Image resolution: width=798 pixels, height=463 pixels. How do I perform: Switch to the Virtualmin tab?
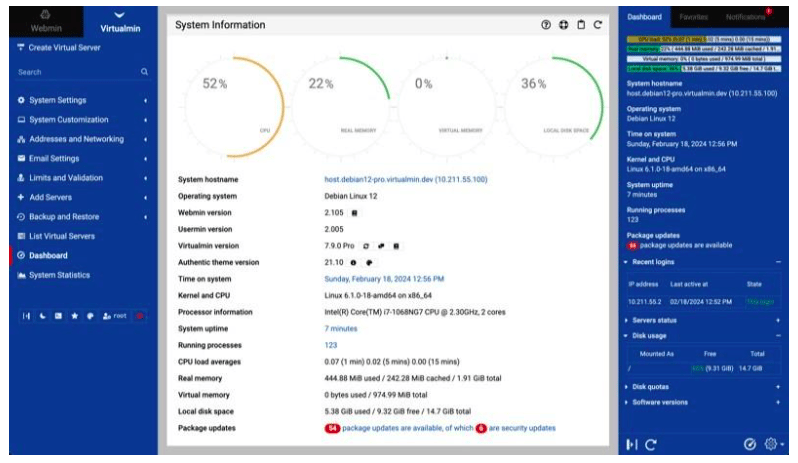click(x=120, y=22)
